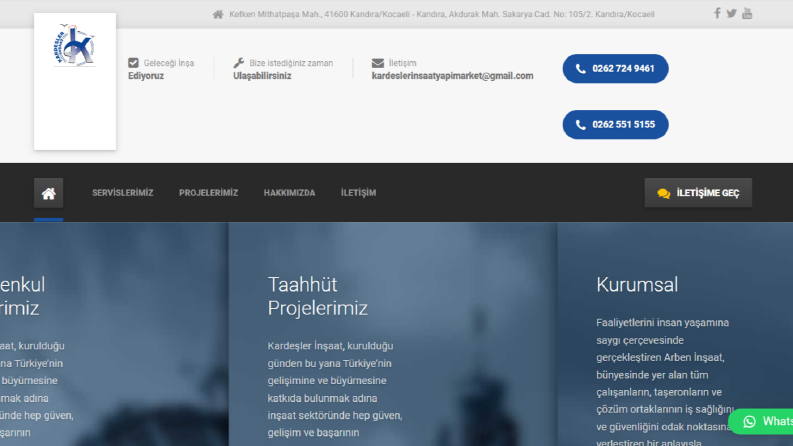Viewport: 793px width, 446px height.
Task: Click the İLETİŞİME GEÇ button
Action: point(698,193)
